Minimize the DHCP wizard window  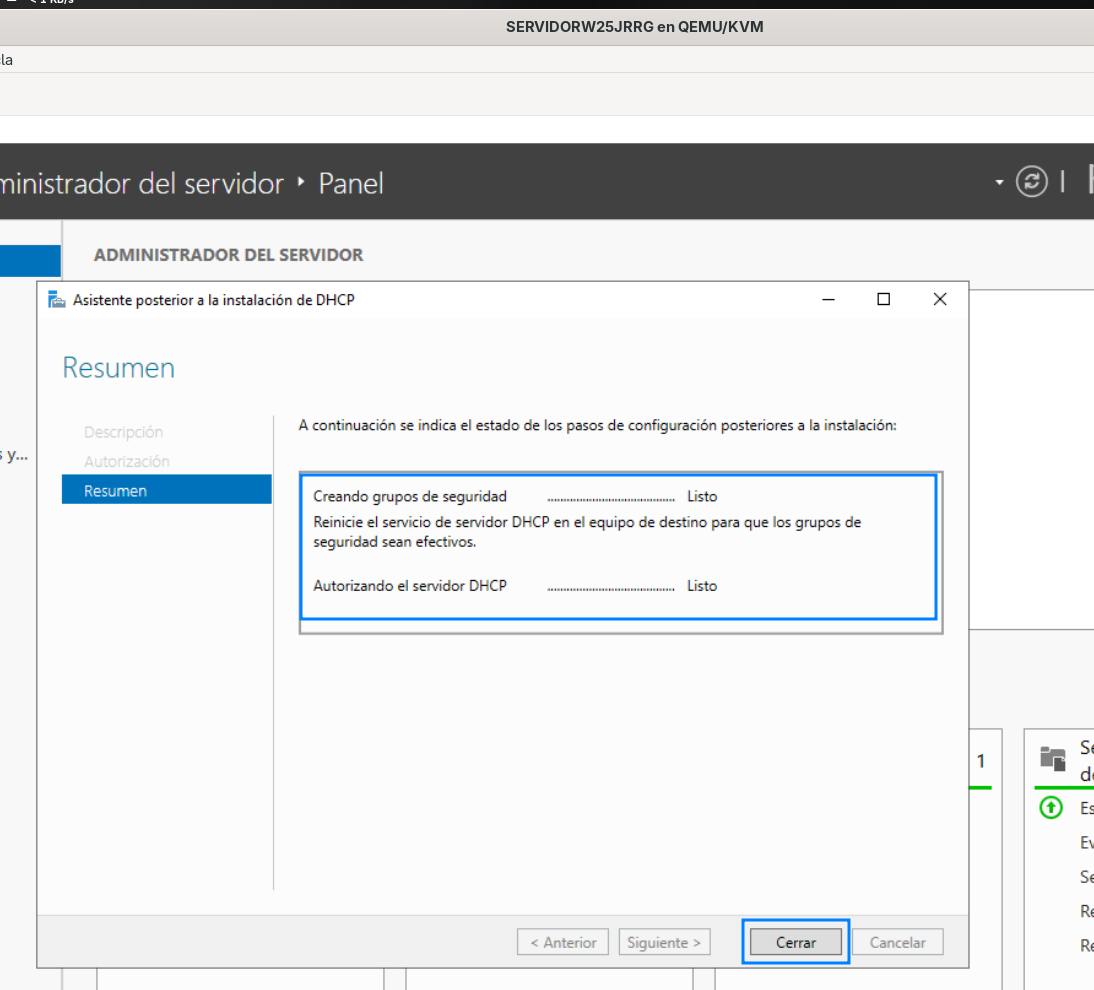[x=828, y=299]
